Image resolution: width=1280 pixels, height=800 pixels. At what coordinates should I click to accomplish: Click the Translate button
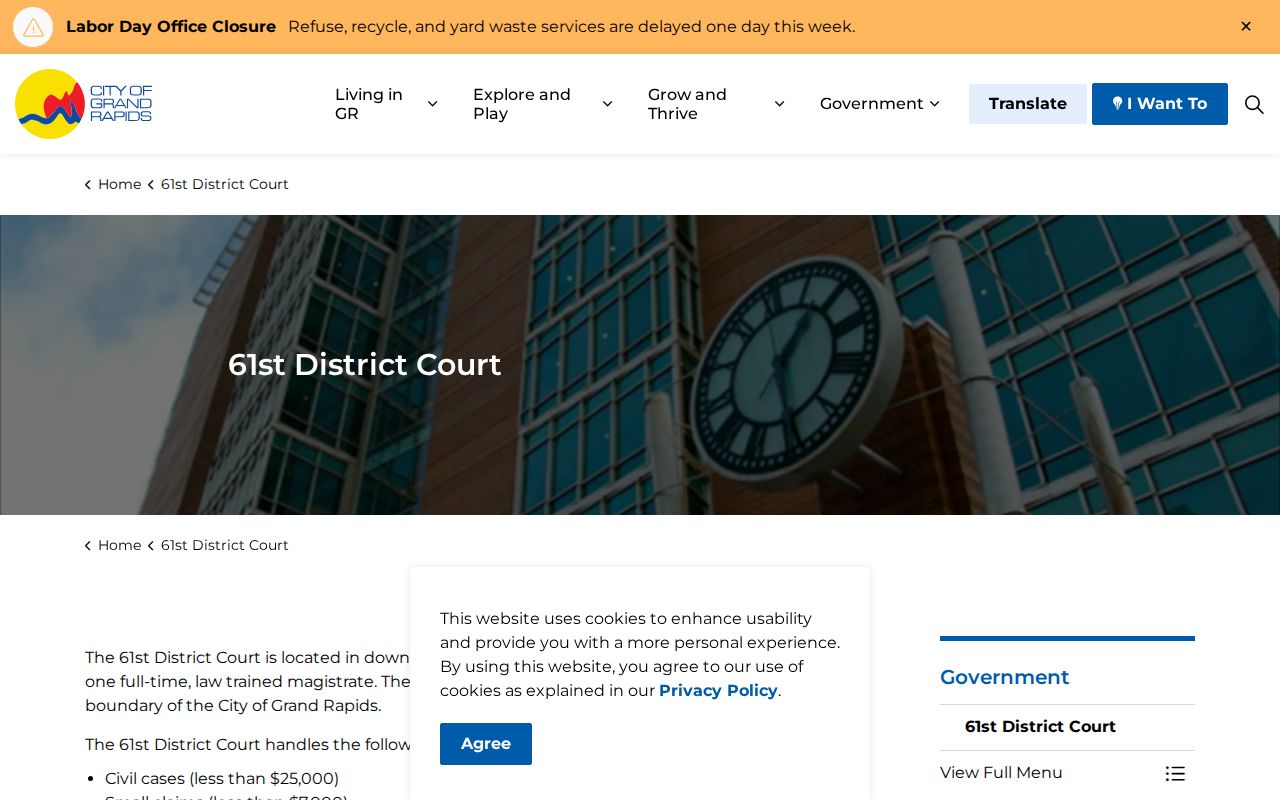[x=1028, y=104]
